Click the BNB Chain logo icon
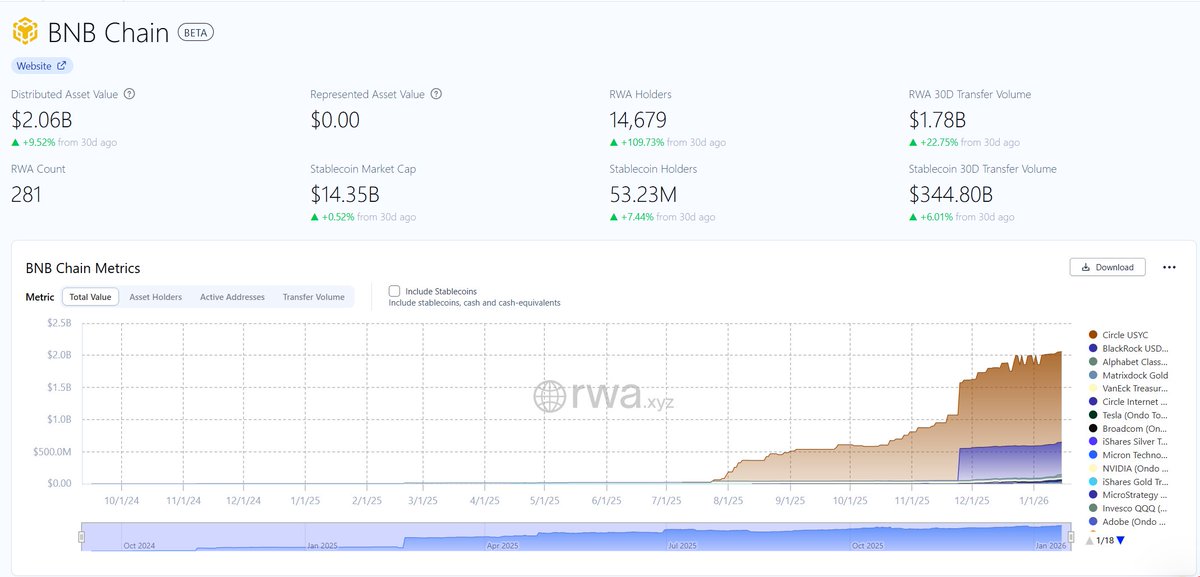1200x577 pixels. 26,32
